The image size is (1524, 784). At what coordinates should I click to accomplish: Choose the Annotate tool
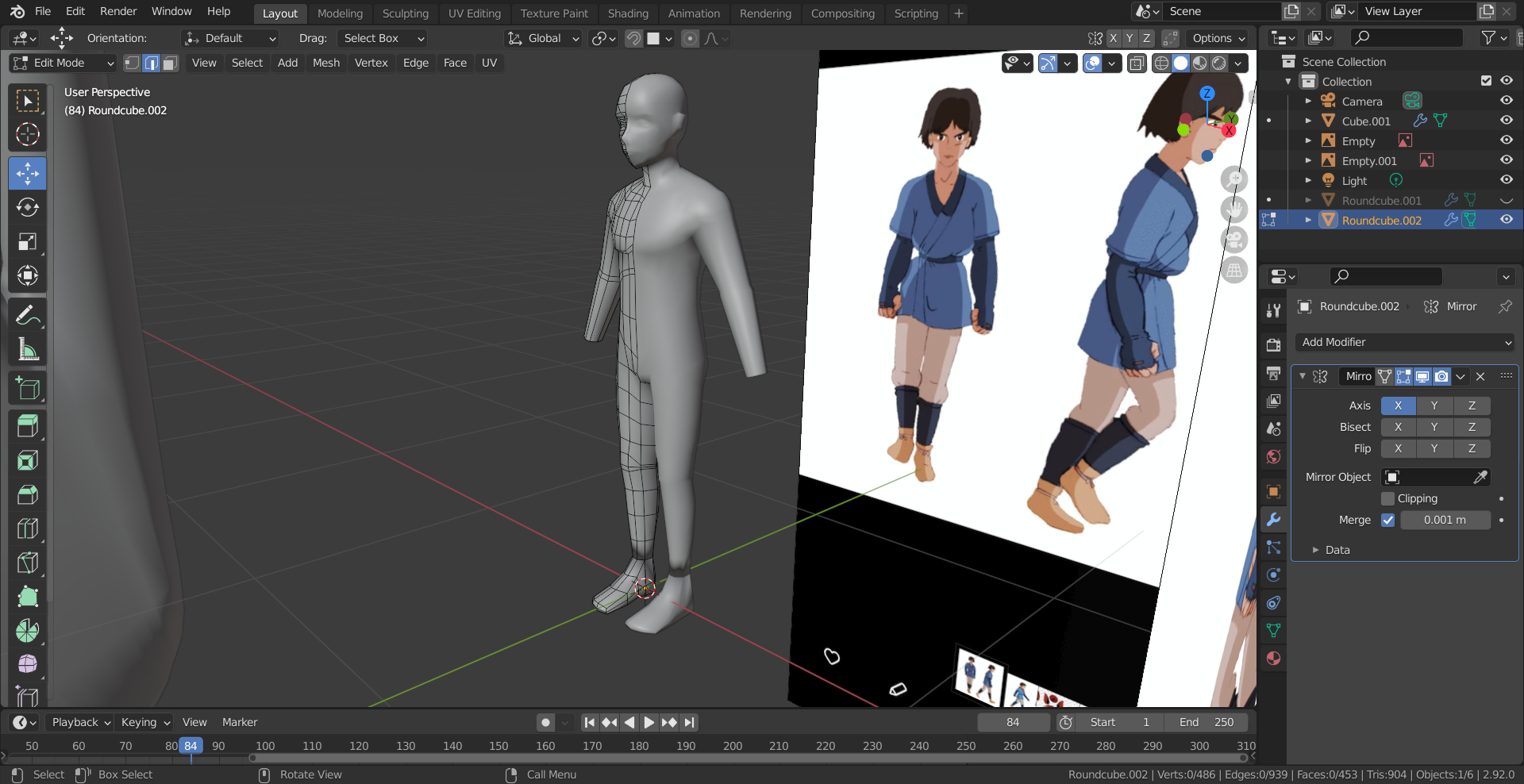28,315
